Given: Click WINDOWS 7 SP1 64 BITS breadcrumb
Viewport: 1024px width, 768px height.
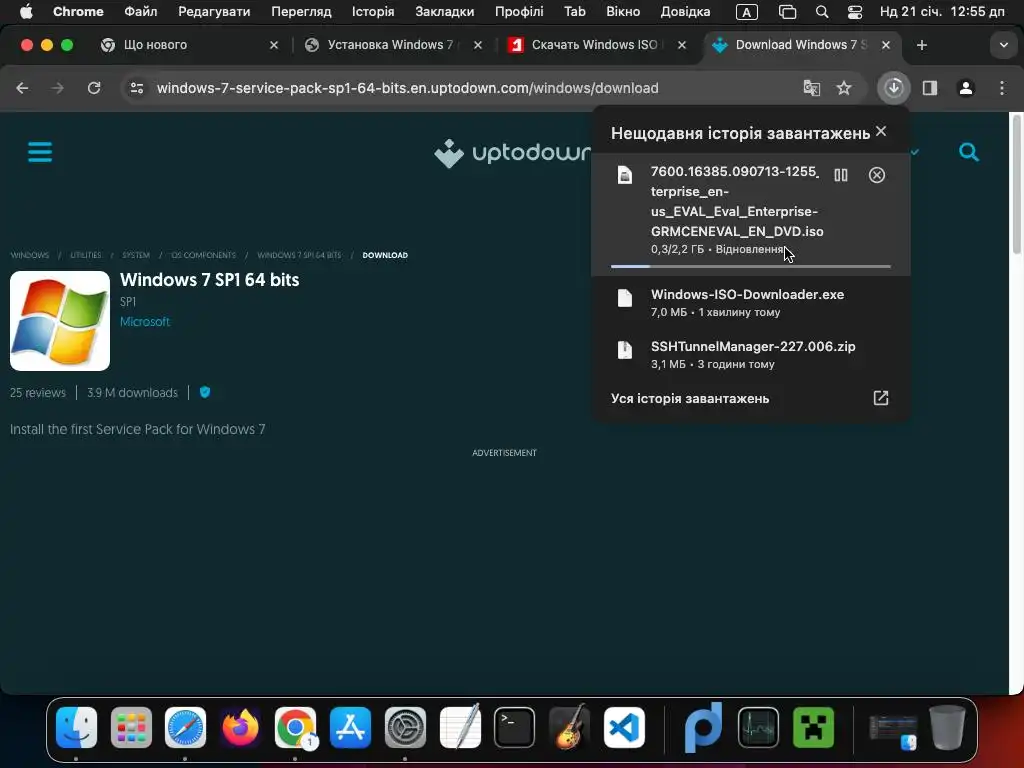Looking at the screenshot, I should tap(299, 255).
